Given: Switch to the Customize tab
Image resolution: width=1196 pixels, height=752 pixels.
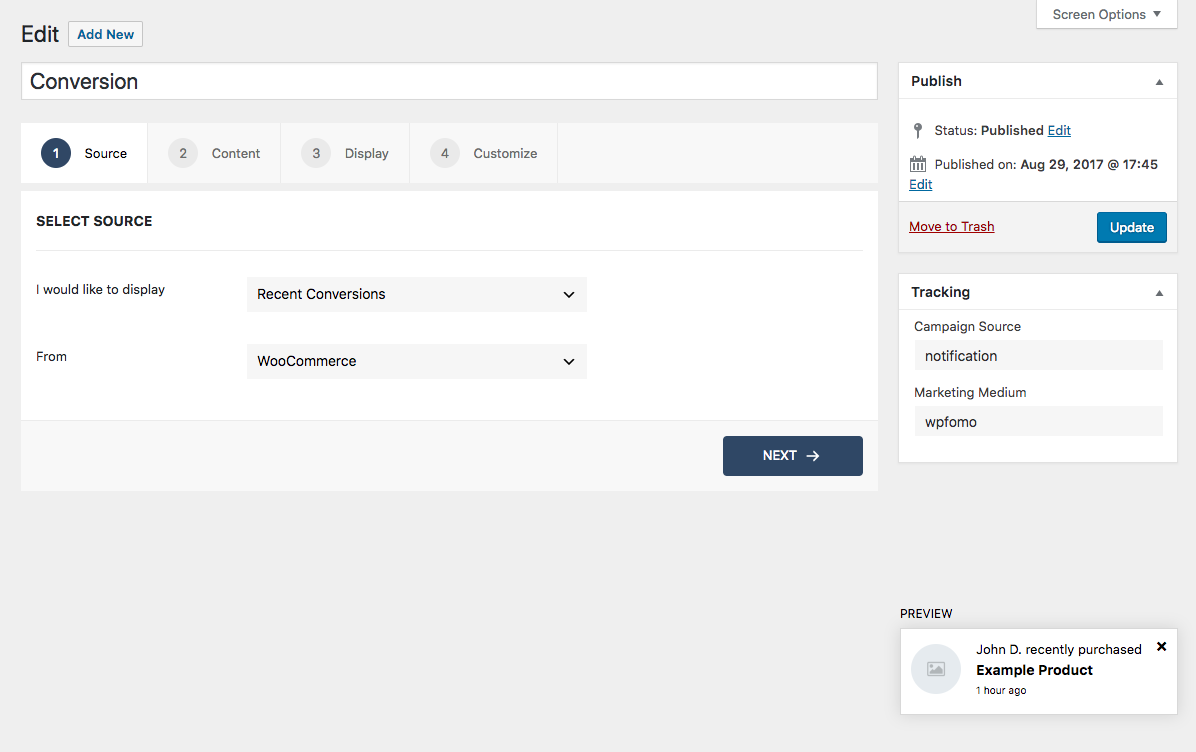Looking at the screenshot, I should (505, 153).
